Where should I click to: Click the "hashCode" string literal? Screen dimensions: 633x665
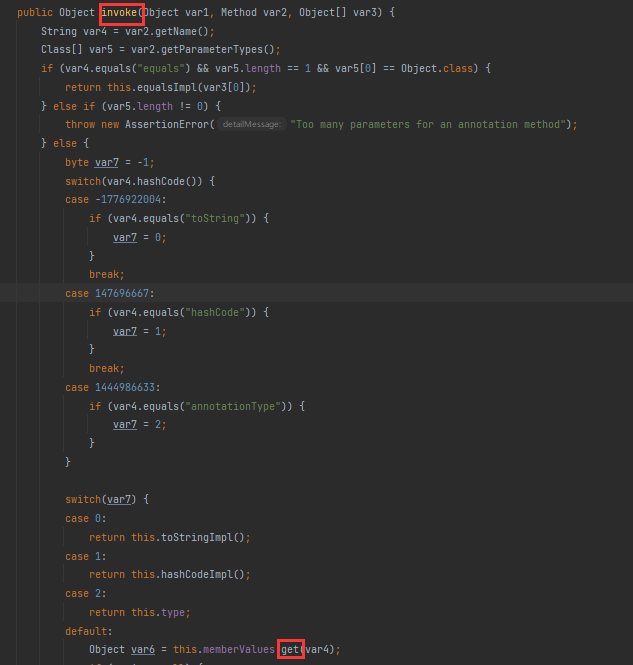coord(215,313)
